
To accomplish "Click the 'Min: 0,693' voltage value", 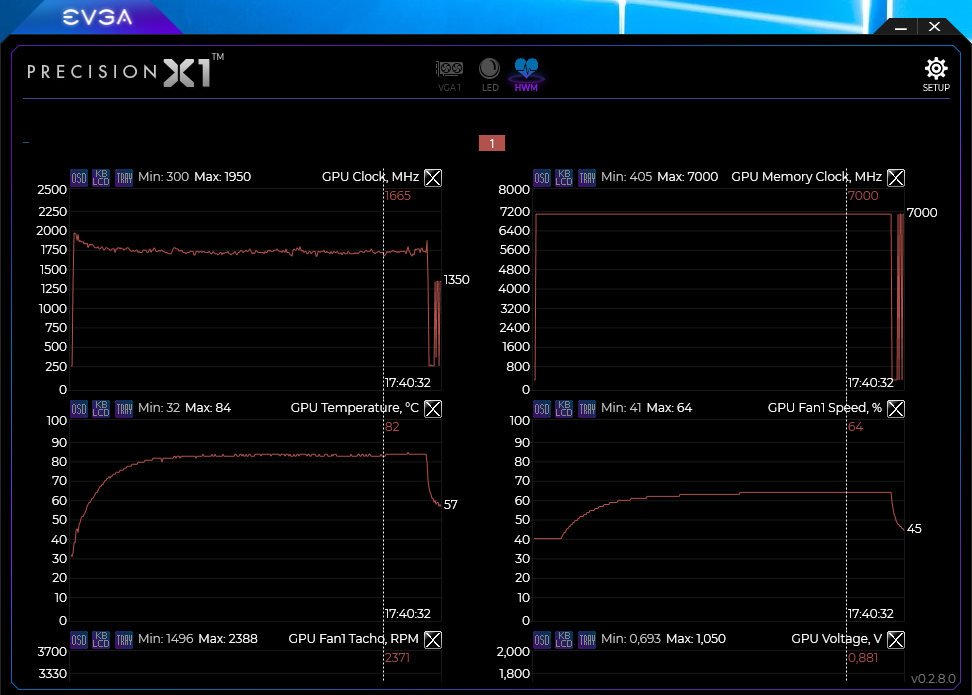I will [630, 639].
